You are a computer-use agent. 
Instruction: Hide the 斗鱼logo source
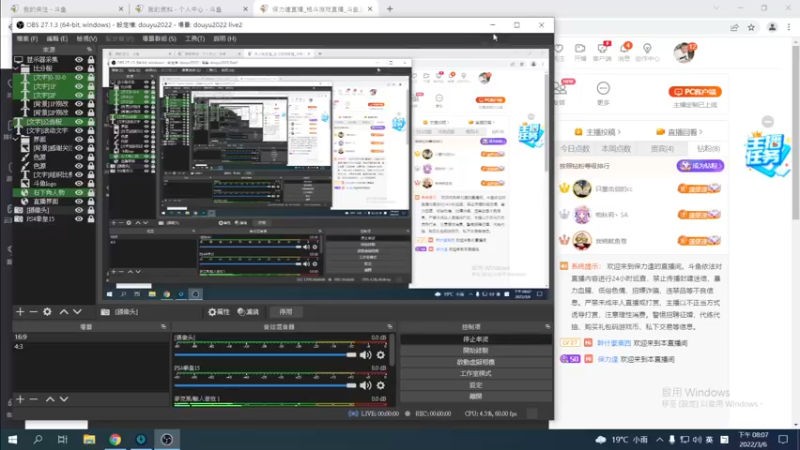tap(79, 184)
